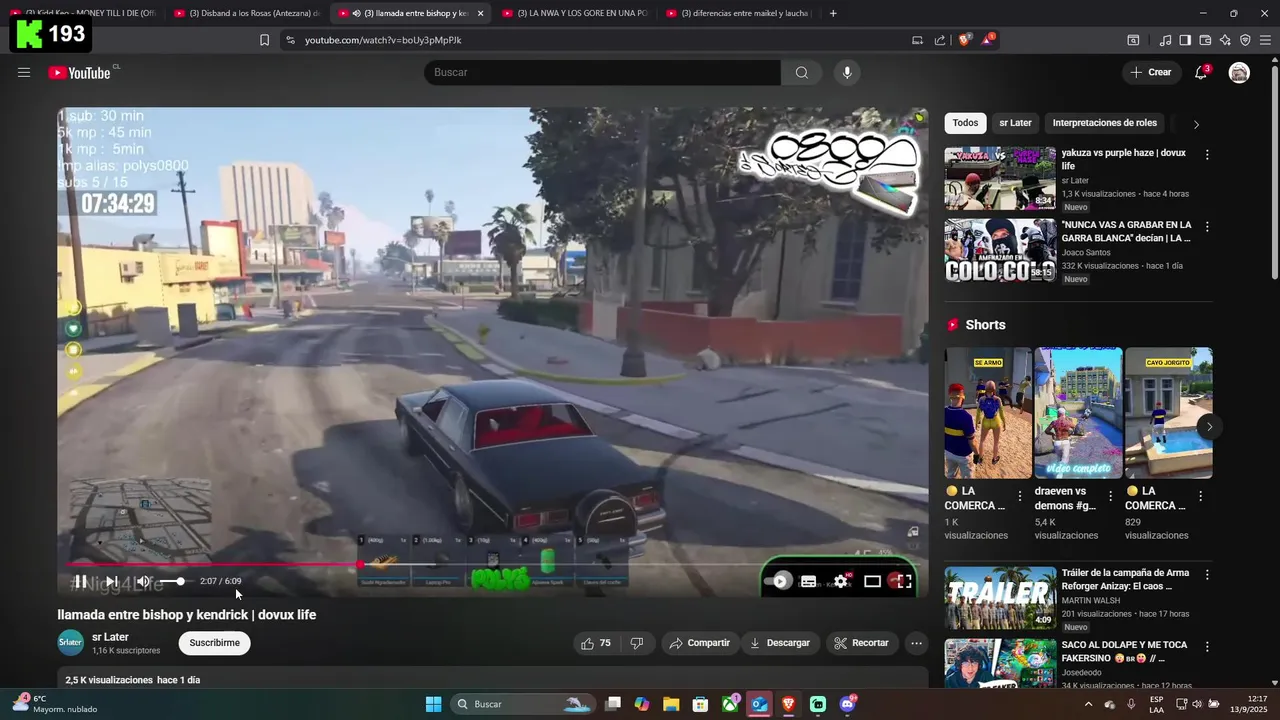The width and height of the screenshot is (1280, 720).
Task: Open the Windows Start menu
Action: (x=433, y=704)
